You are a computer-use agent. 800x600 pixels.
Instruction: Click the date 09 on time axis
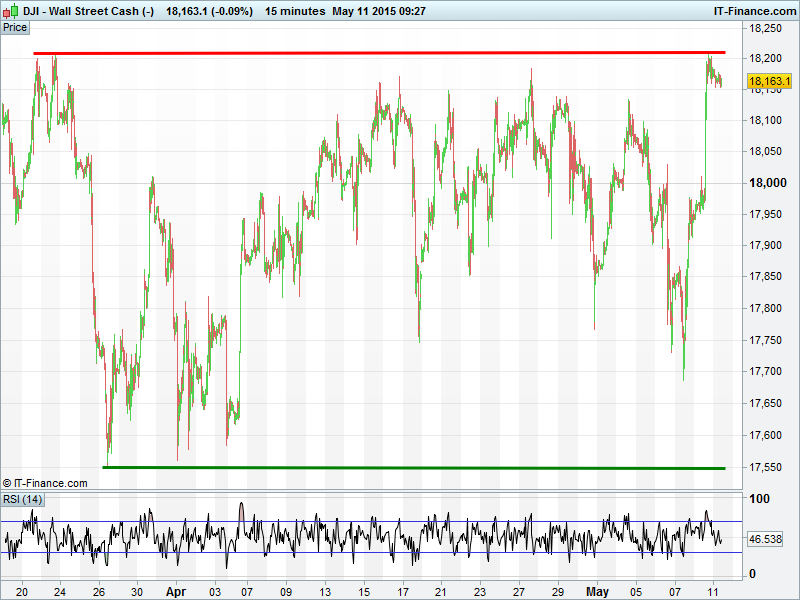coord(286,592)
